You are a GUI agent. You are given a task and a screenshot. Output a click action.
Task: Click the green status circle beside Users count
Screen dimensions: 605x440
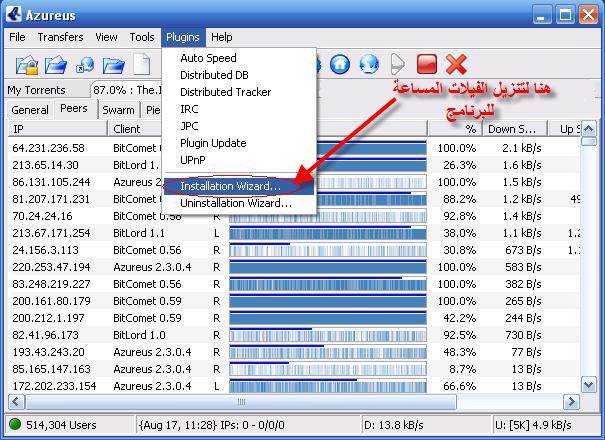pos(15,424)
